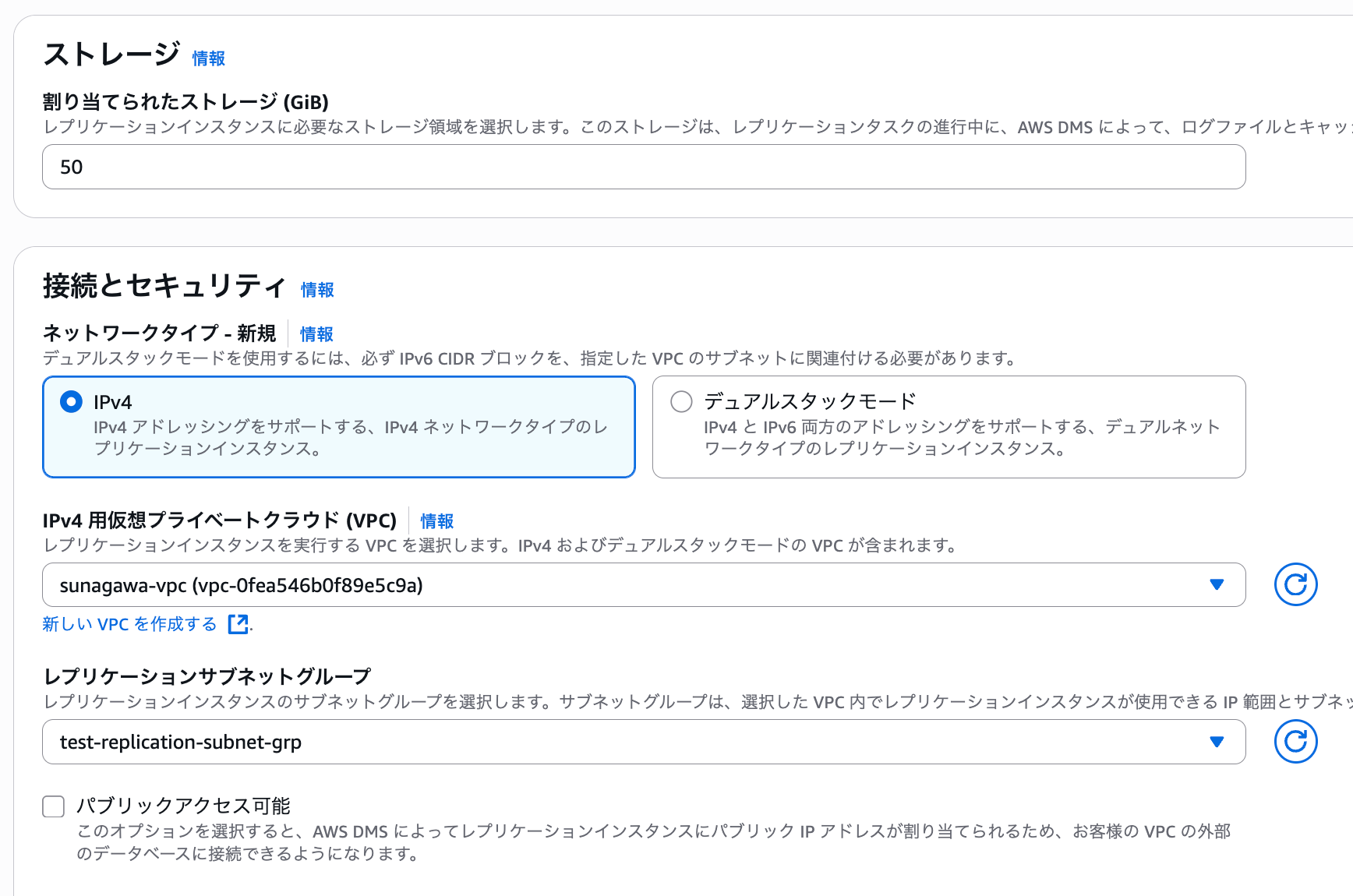Open the 情報 link next to IPv4 用仮想プライベートクラウド

coord(437,521)
